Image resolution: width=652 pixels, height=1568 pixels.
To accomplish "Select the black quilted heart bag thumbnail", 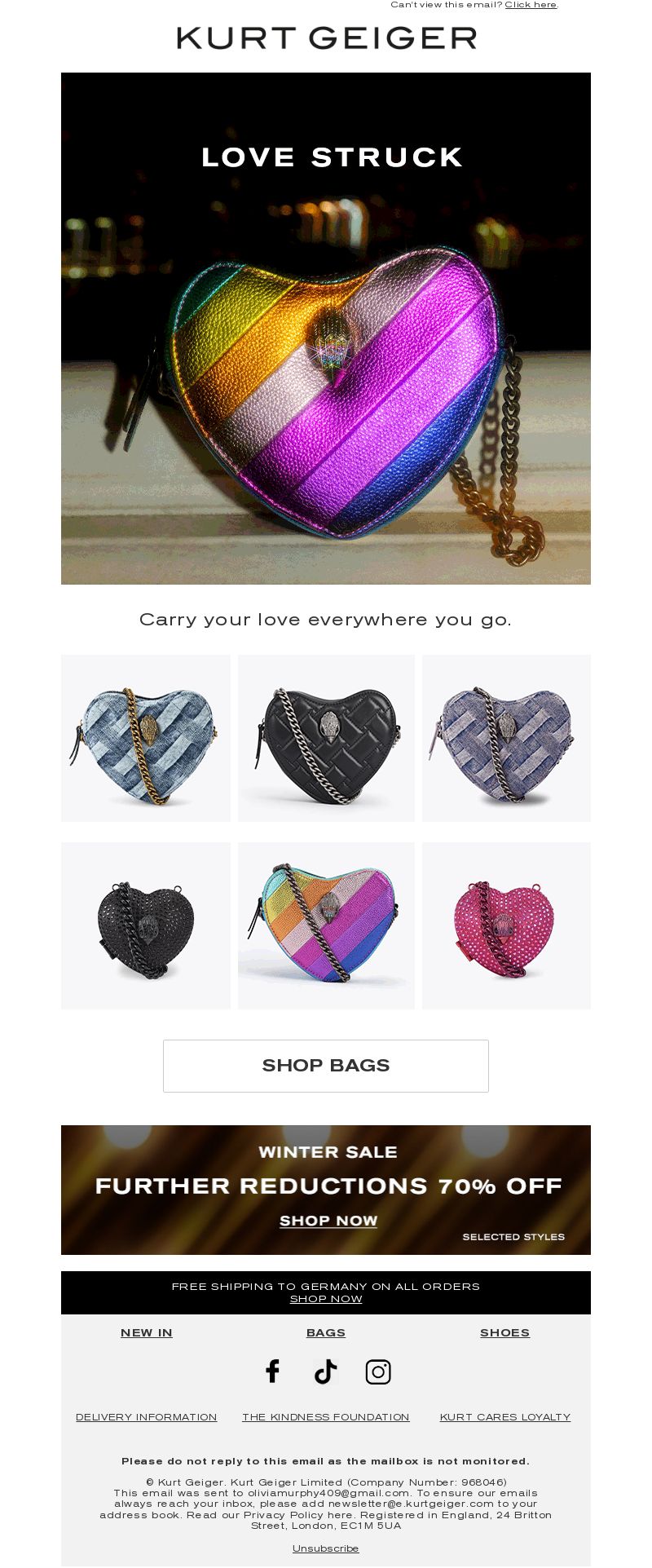I will (x=326, y=738).
